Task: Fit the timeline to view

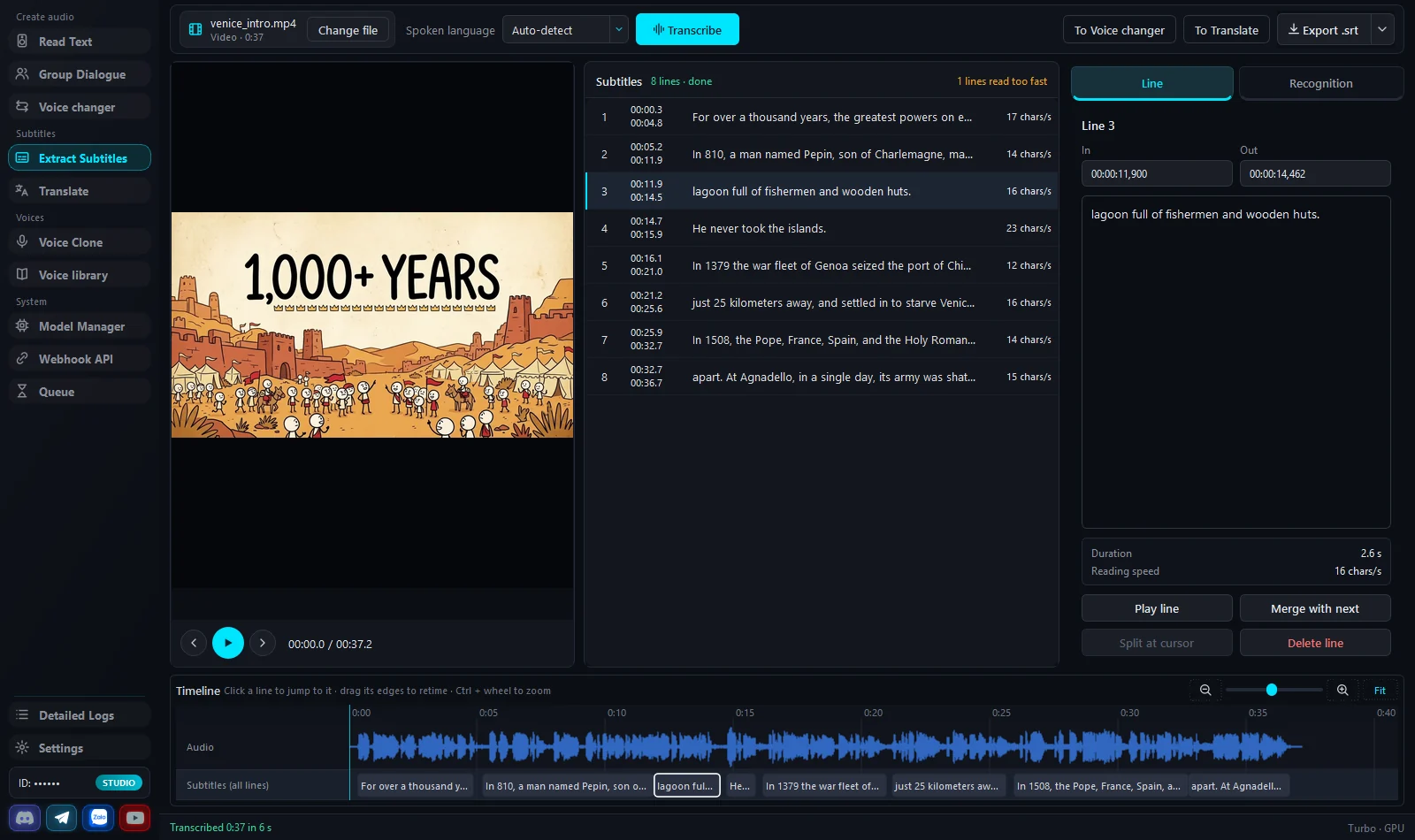Action: (1380, 690)
